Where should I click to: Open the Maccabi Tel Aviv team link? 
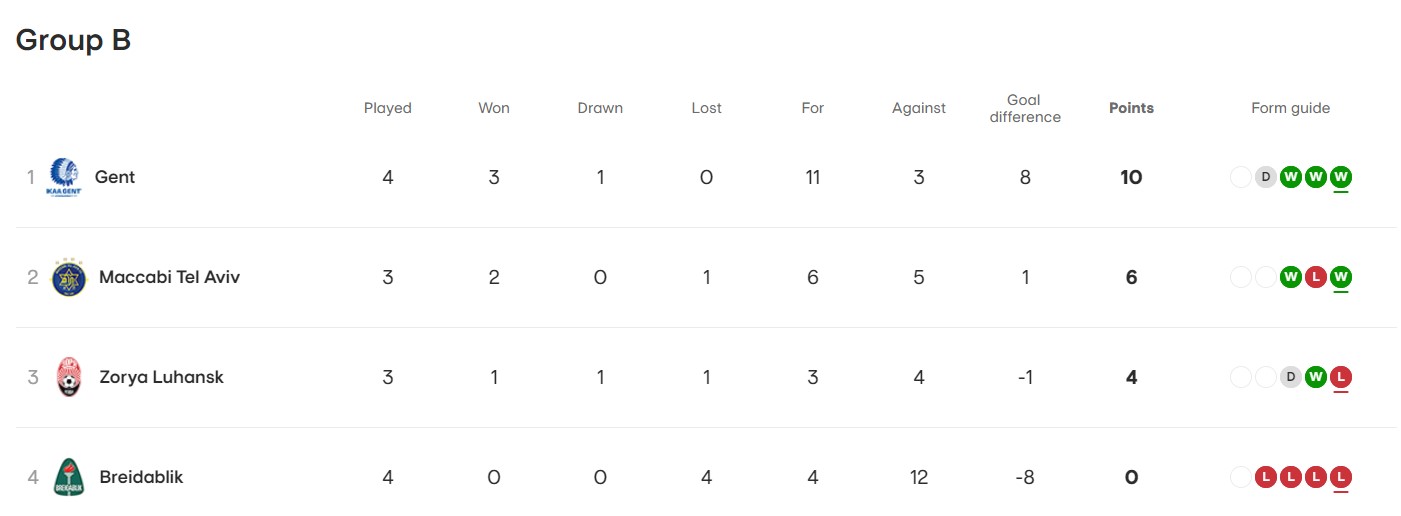(169, 277)
